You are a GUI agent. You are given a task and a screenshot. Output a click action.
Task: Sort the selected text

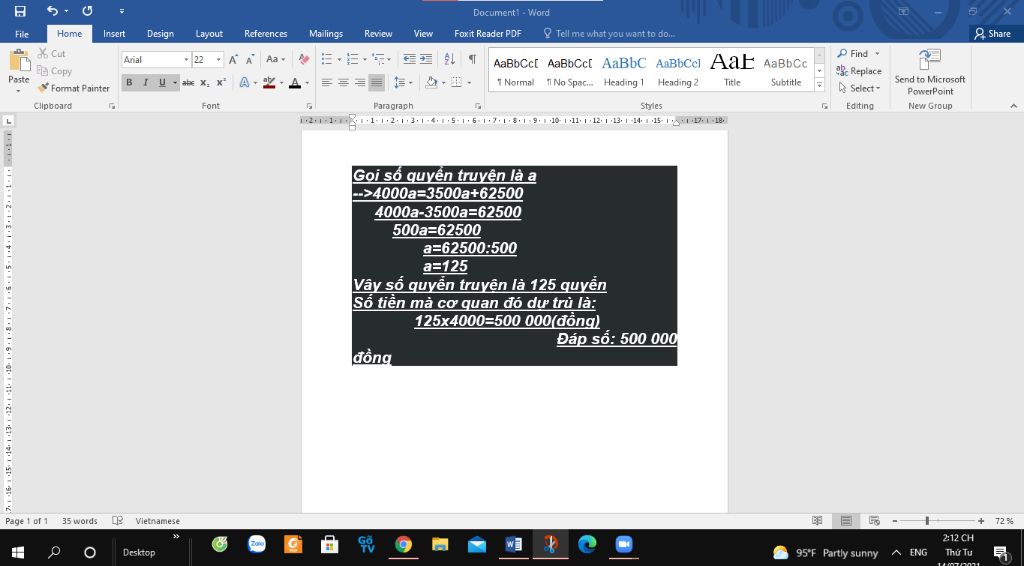point(449,59)
